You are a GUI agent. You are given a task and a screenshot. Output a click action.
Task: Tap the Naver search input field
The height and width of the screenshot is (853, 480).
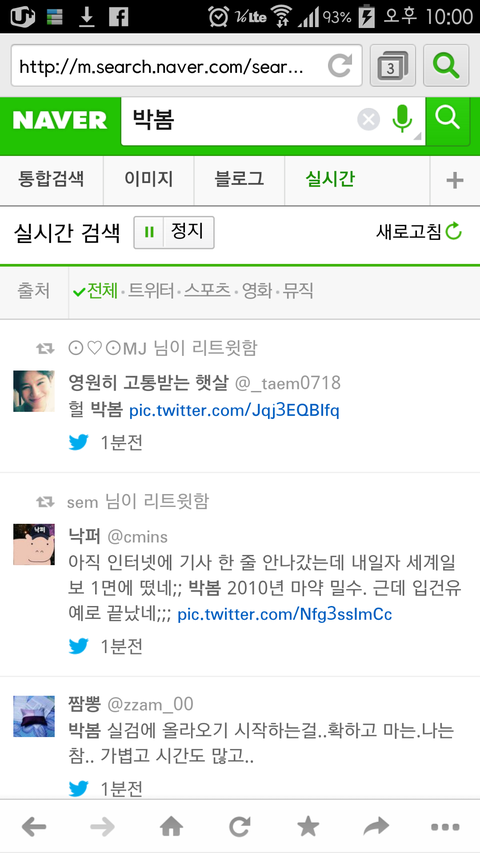(x=239, y=120)
